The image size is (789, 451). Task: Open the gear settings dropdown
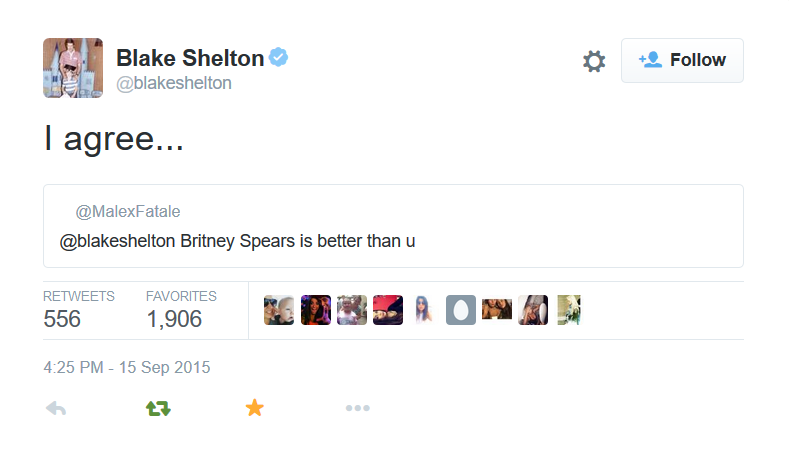[x=594, y=61]
